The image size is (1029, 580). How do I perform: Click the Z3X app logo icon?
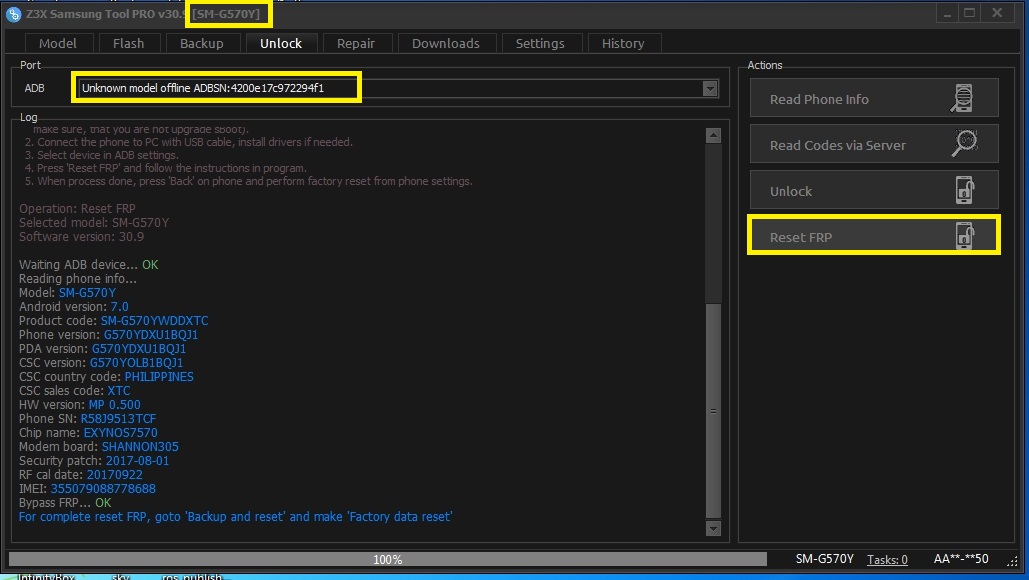pyautogui.click(x=13, y=14)
